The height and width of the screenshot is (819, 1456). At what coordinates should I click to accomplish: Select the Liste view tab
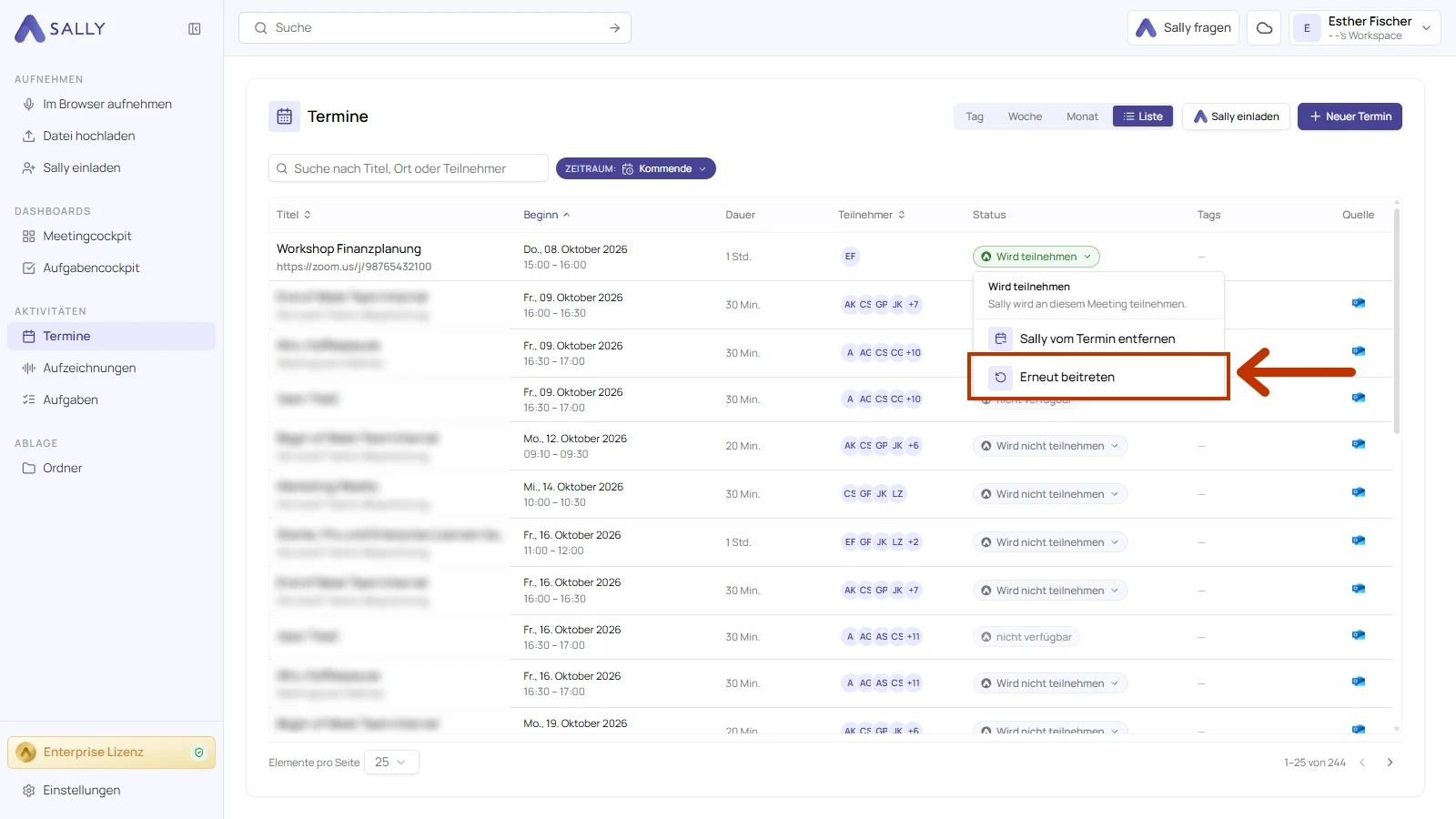[1143, 116]
